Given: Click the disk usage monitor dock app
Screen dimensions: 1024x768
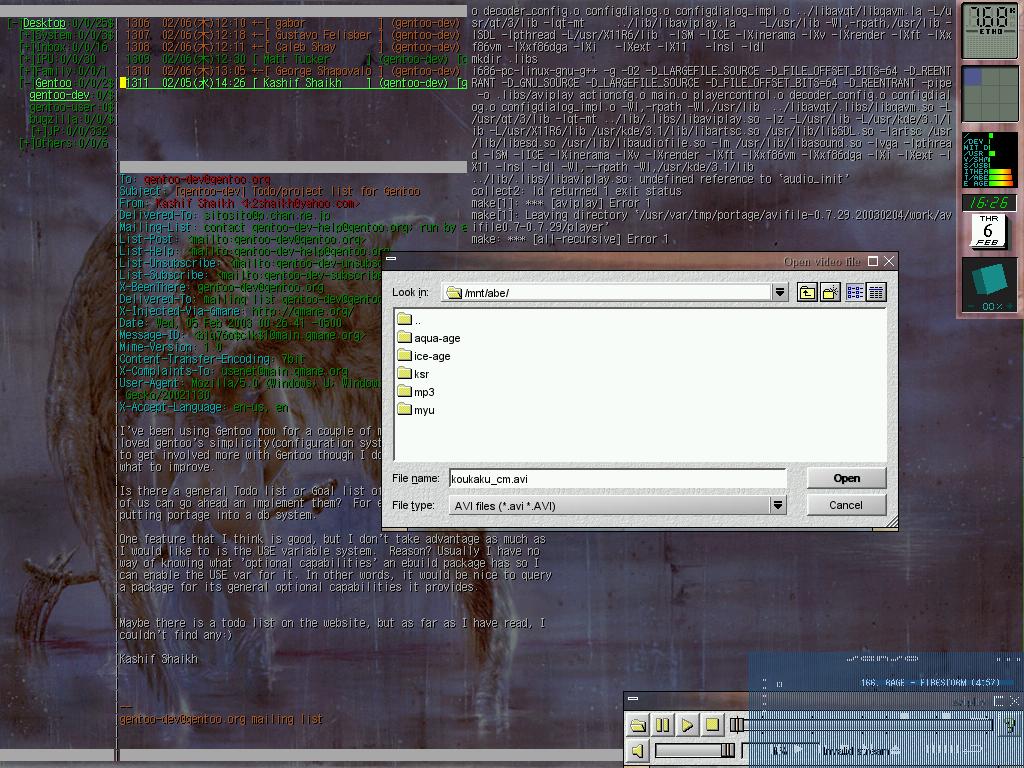Looking at the screenshot, I should (x=989, y=160).
